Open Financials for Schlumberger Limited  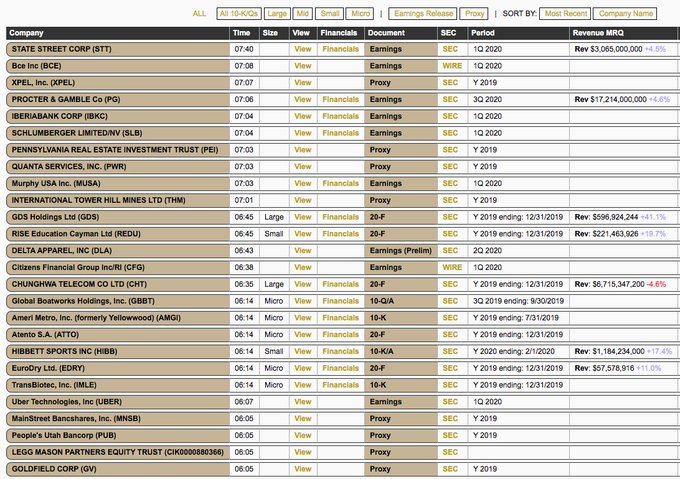point(340,133)
